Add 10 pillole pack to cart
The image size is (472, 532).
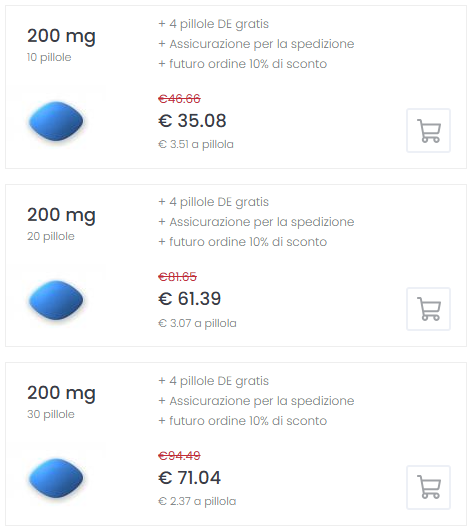tap(428, 130)
